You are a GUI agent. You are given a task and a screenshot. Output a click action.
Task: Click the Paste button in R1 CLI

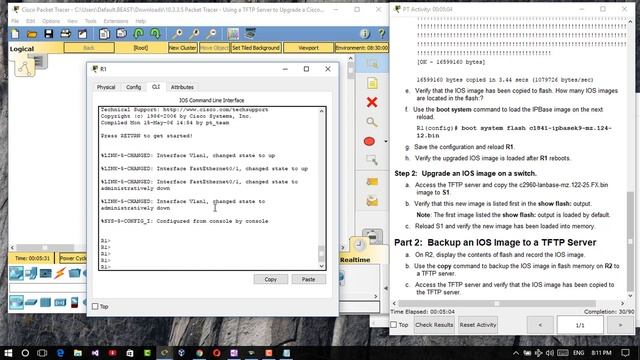pos(309,279)
